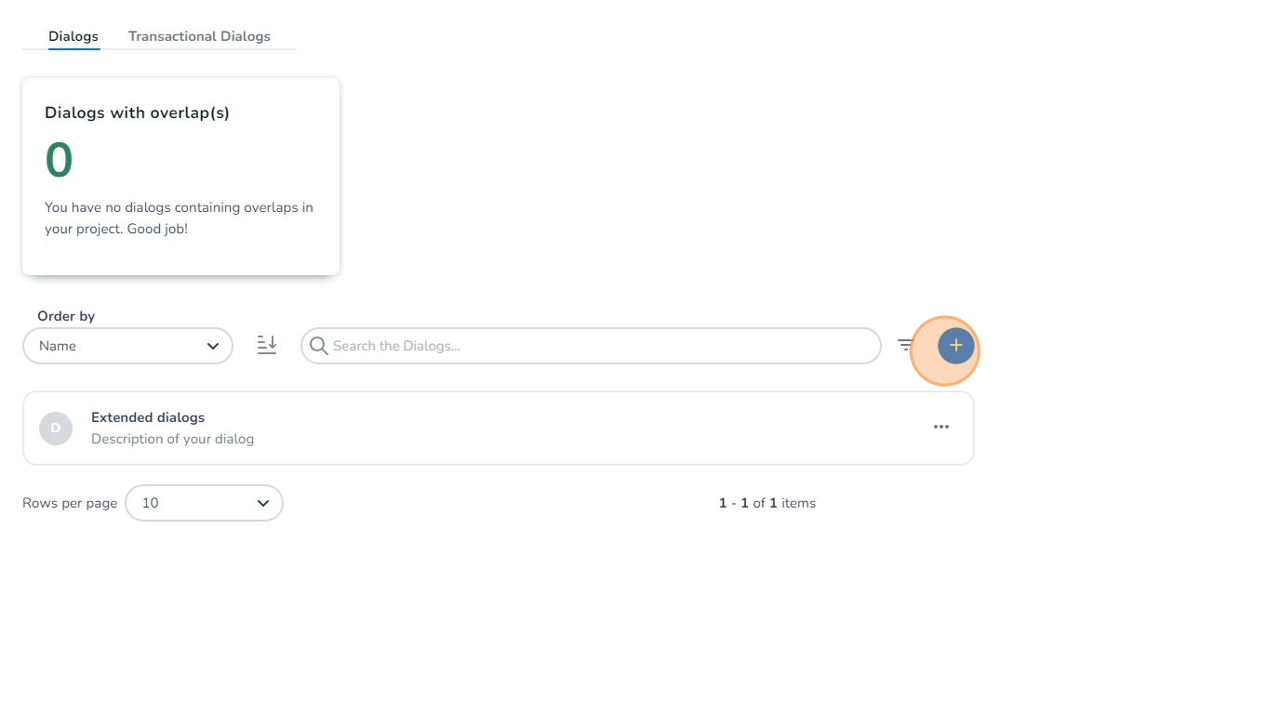Open the filter icon next to search
This screenshot has height=713, width=1280.
click(x=905, y=345)
